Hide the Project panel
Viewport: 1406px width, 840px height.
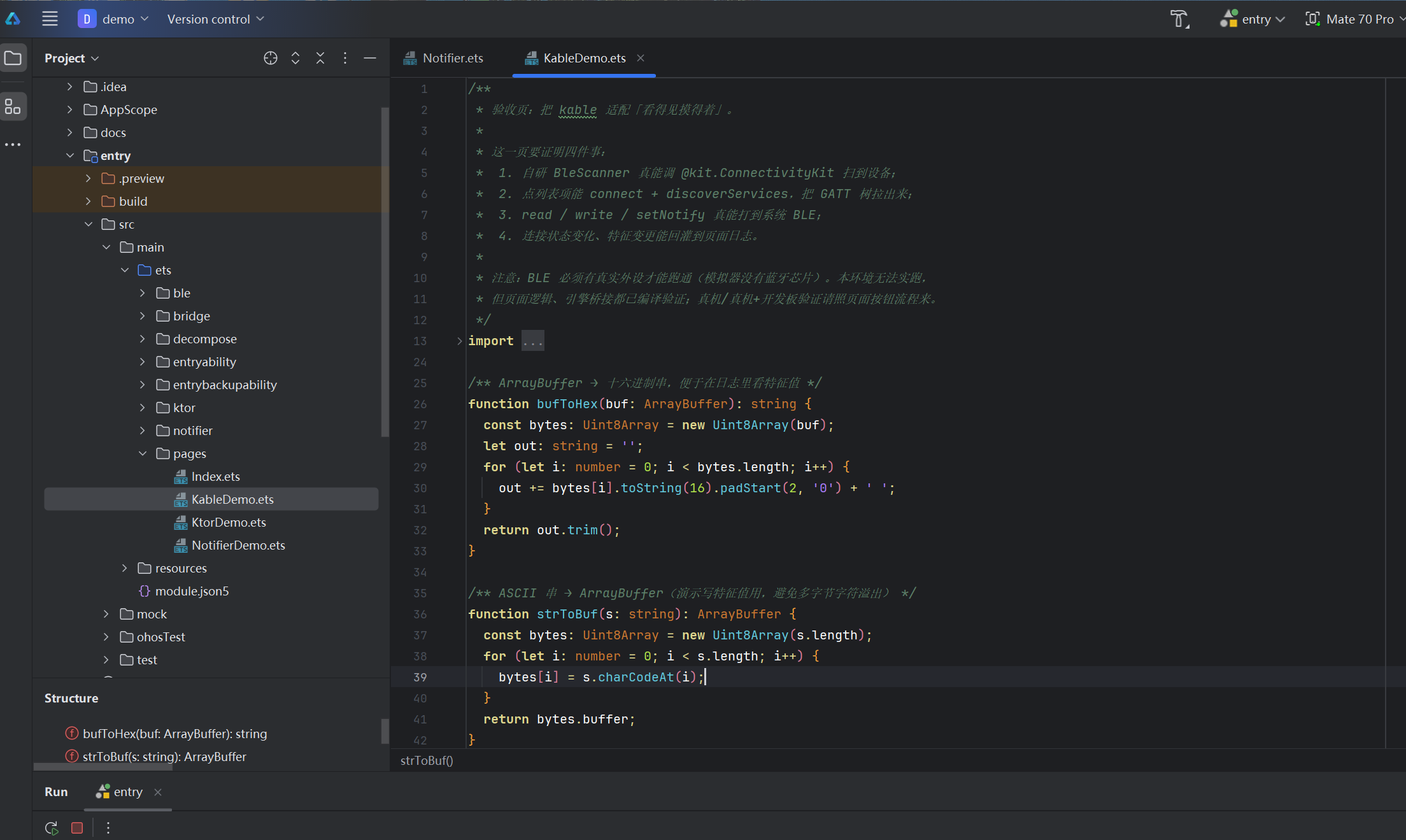pos(370,58)
